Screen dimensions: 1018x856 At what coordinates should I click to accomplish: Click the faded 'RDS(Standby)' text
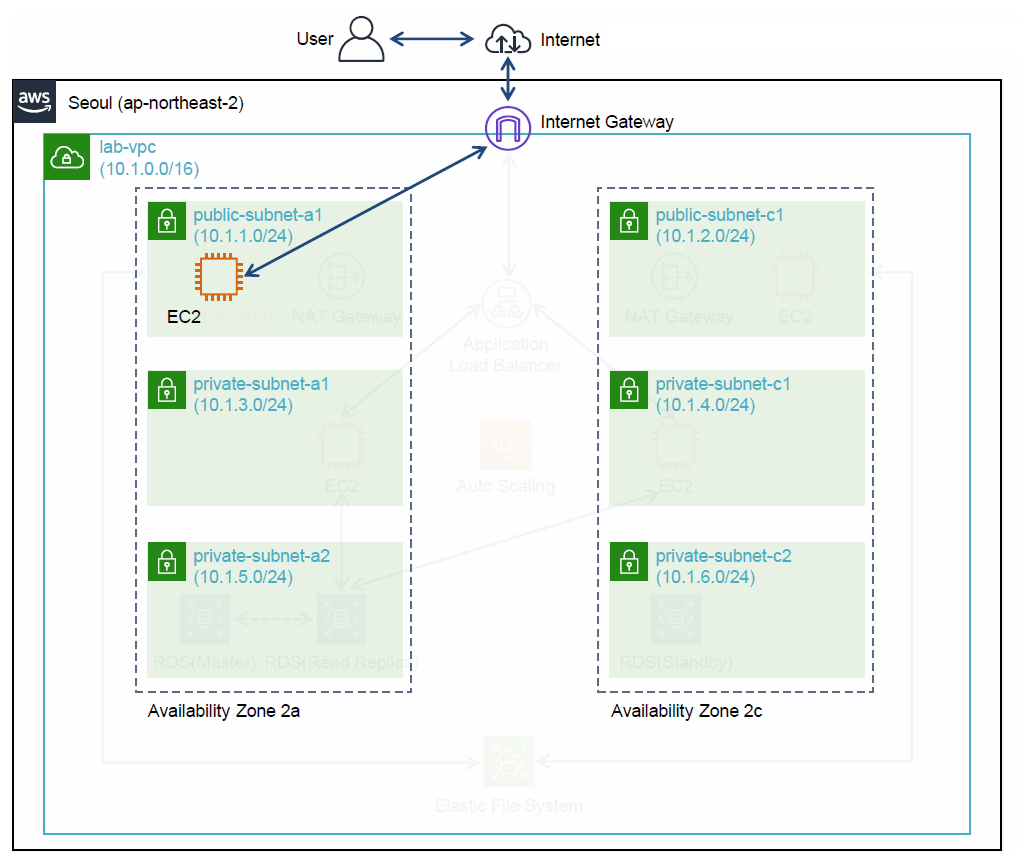click(676, 662)
